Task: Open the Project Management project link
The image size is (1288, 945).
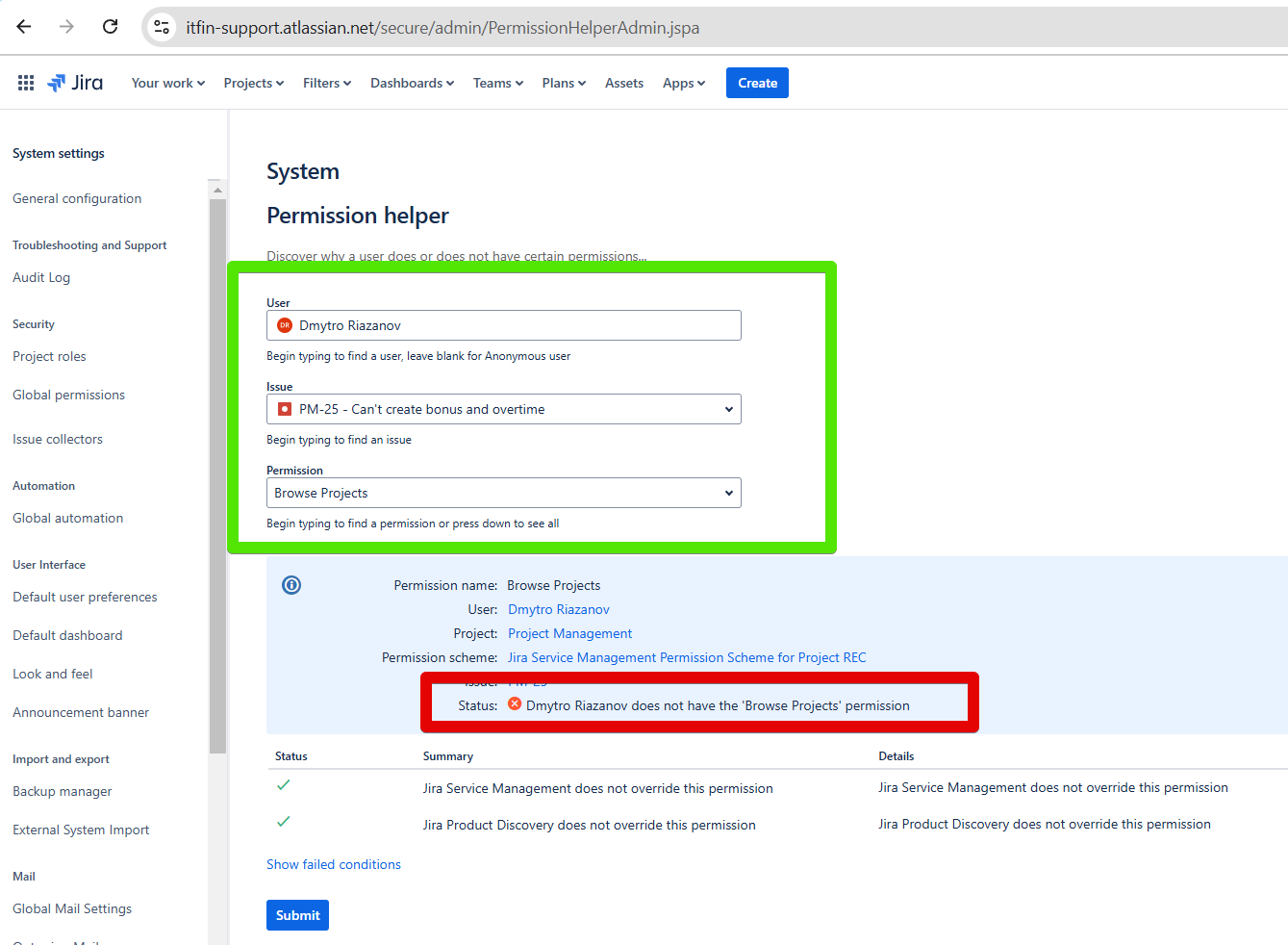Action: (x=570, y=633)
